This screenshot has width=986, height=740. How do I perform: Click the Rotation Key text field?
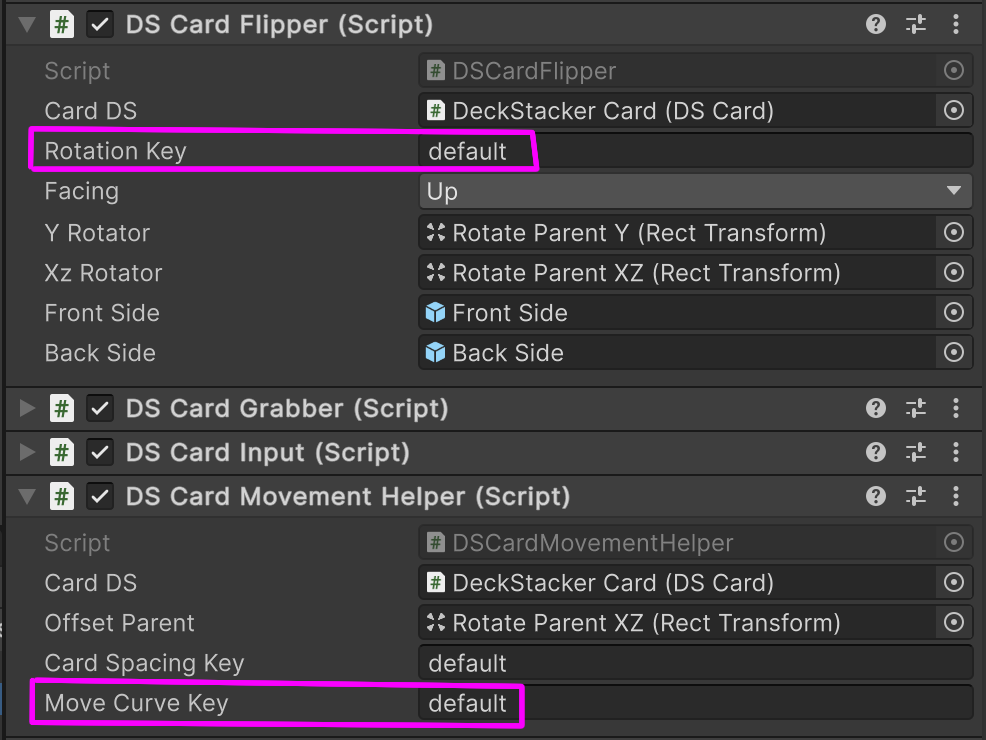[x=695, y=151]
